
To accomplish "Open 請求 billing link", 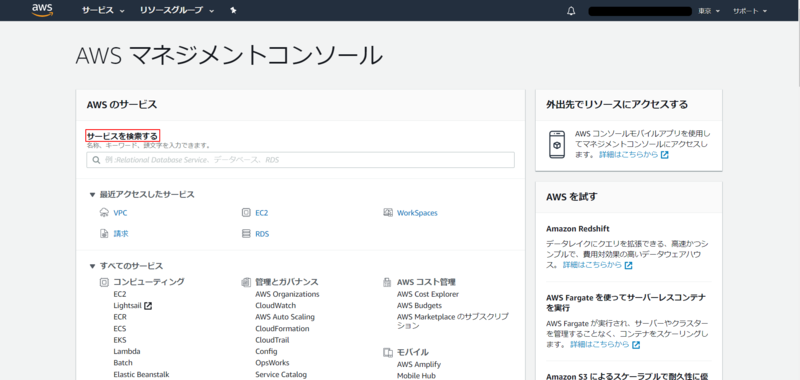I will click(121, 234).
